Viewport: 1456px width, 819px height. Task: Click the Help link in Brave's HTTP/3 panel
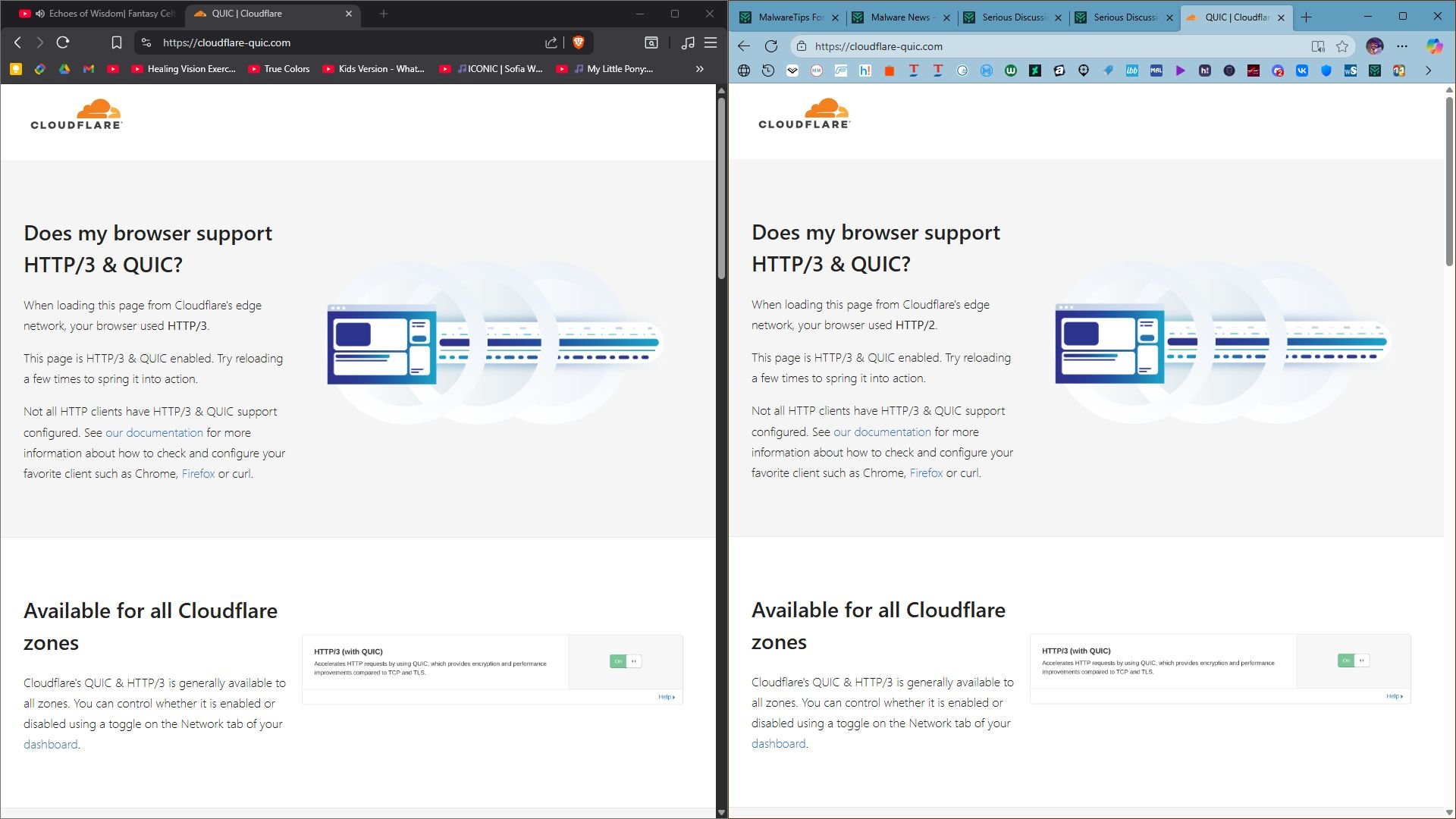667,697
